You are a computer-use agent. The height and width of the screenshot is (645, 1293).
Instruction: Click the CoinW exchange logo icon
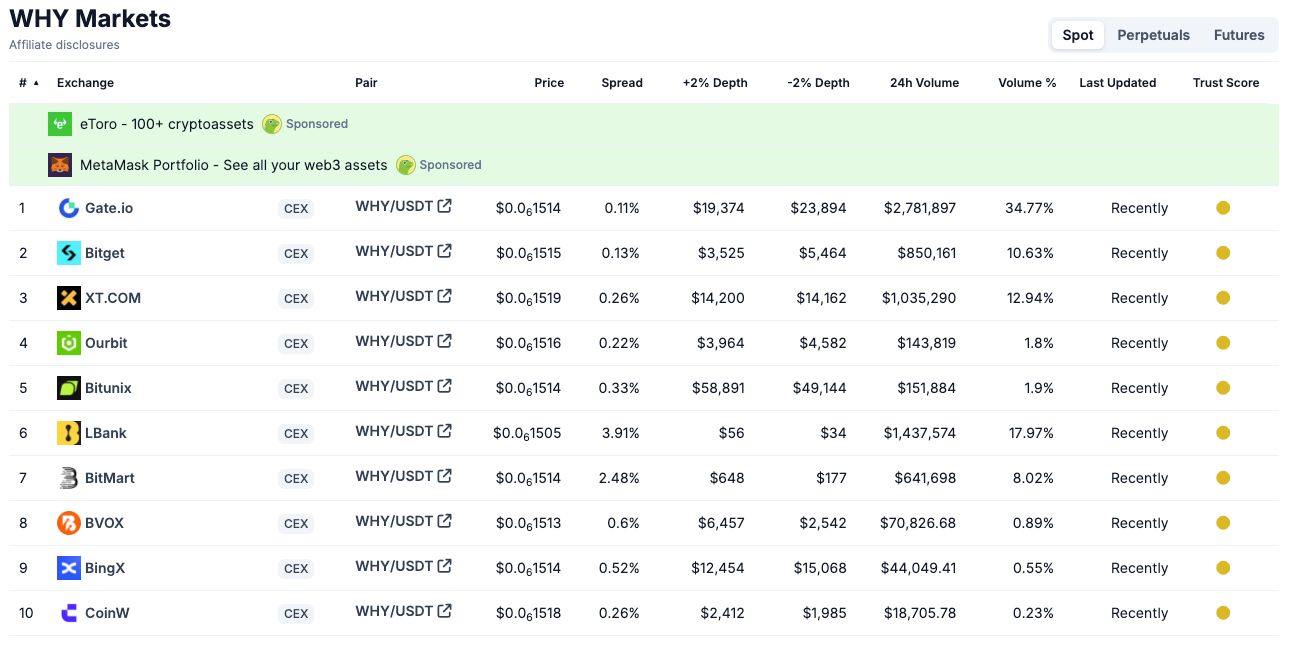pyautogui.click(x=68, y=613)
